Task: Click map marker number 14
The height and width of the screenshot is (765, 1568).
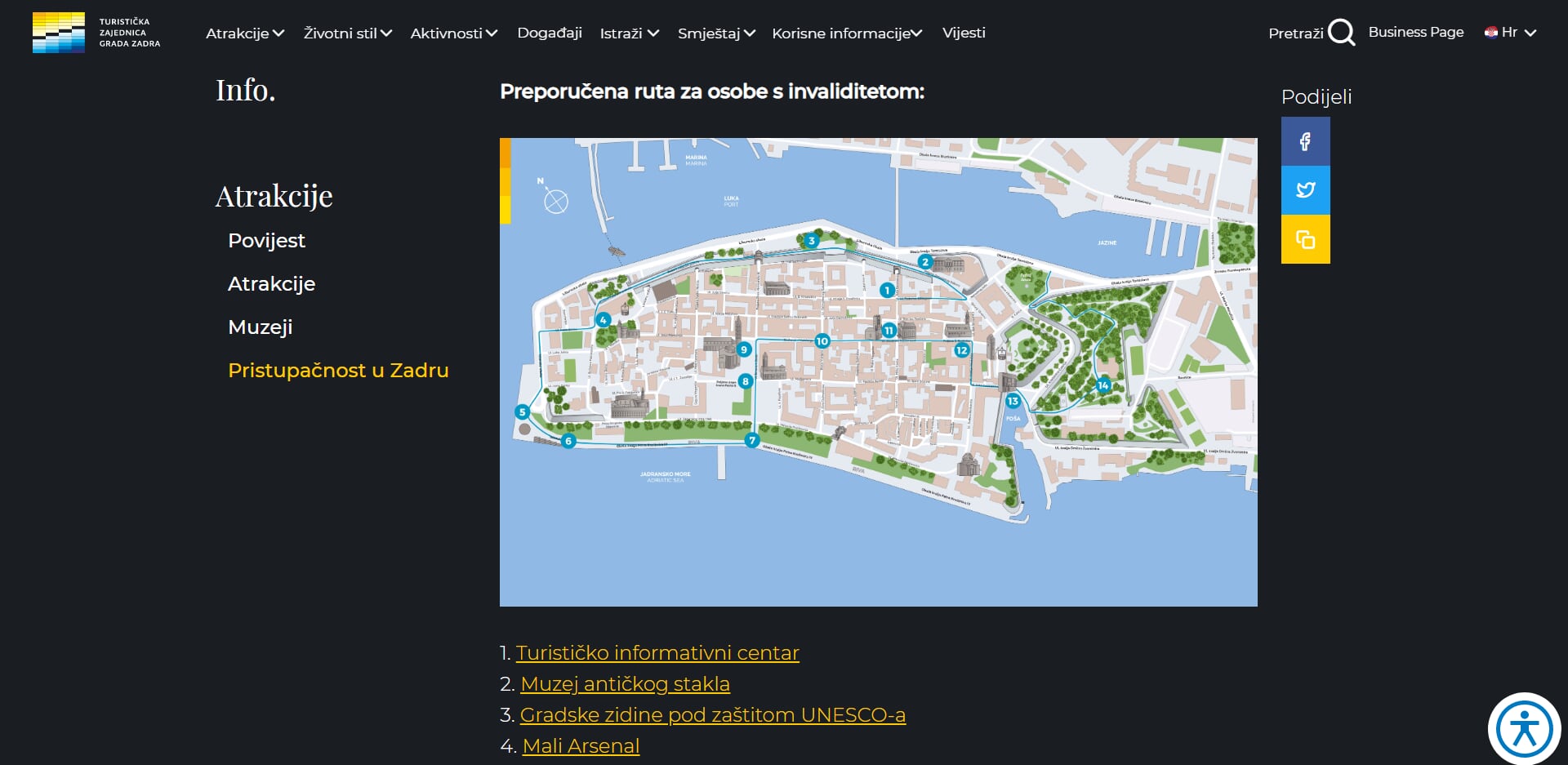Action: (1103, 385)
